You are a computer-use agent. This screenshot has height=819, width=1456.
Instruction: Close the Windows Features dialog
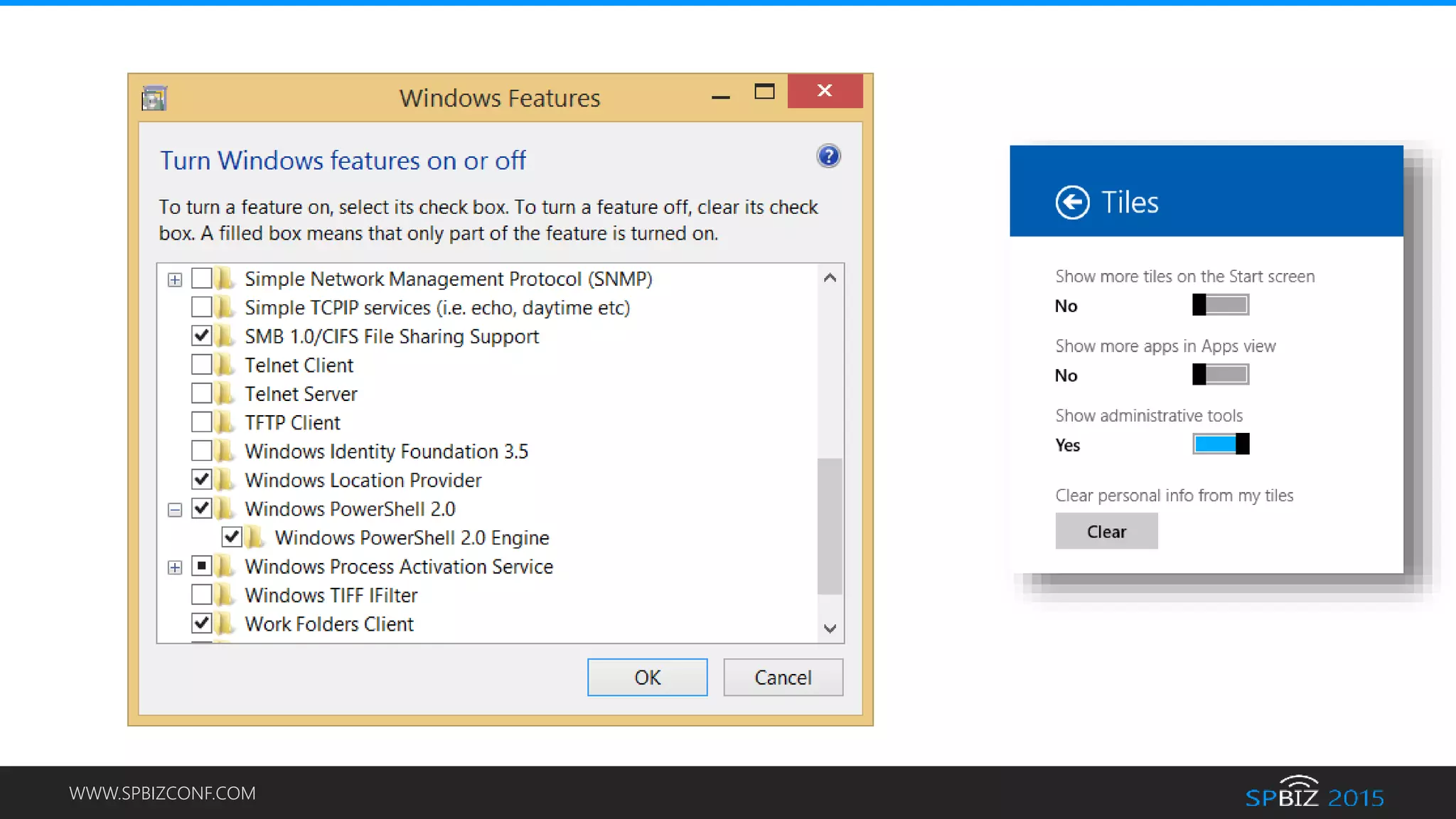(x=825, y=91)
